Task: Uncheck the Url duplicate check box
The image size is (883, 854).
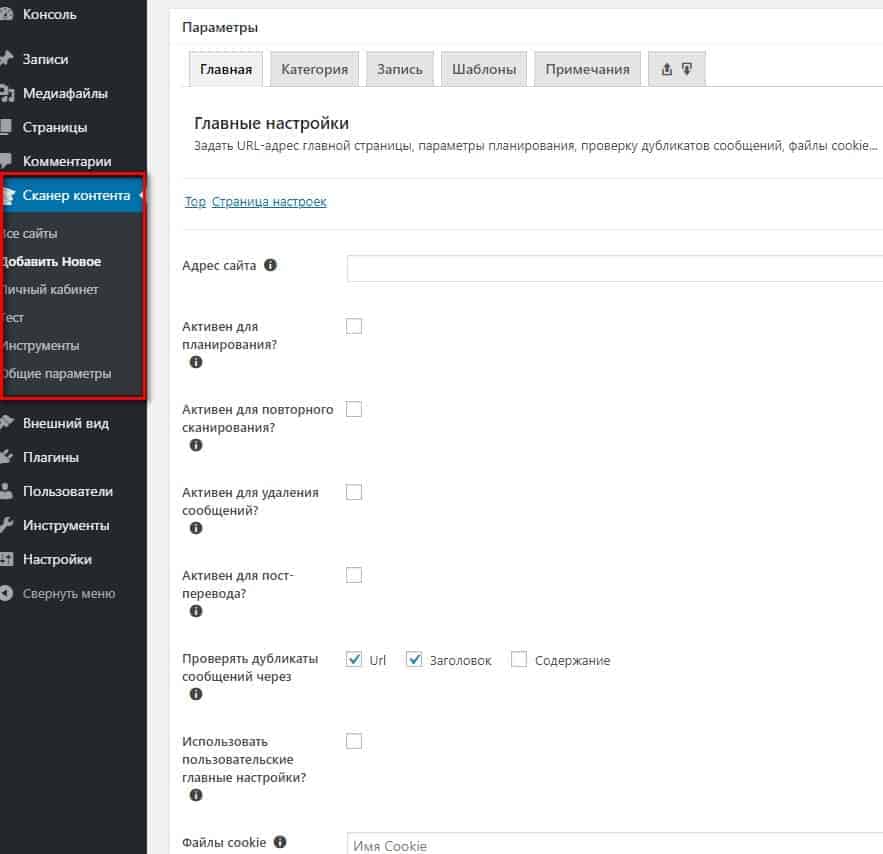Action: [354, 659]
